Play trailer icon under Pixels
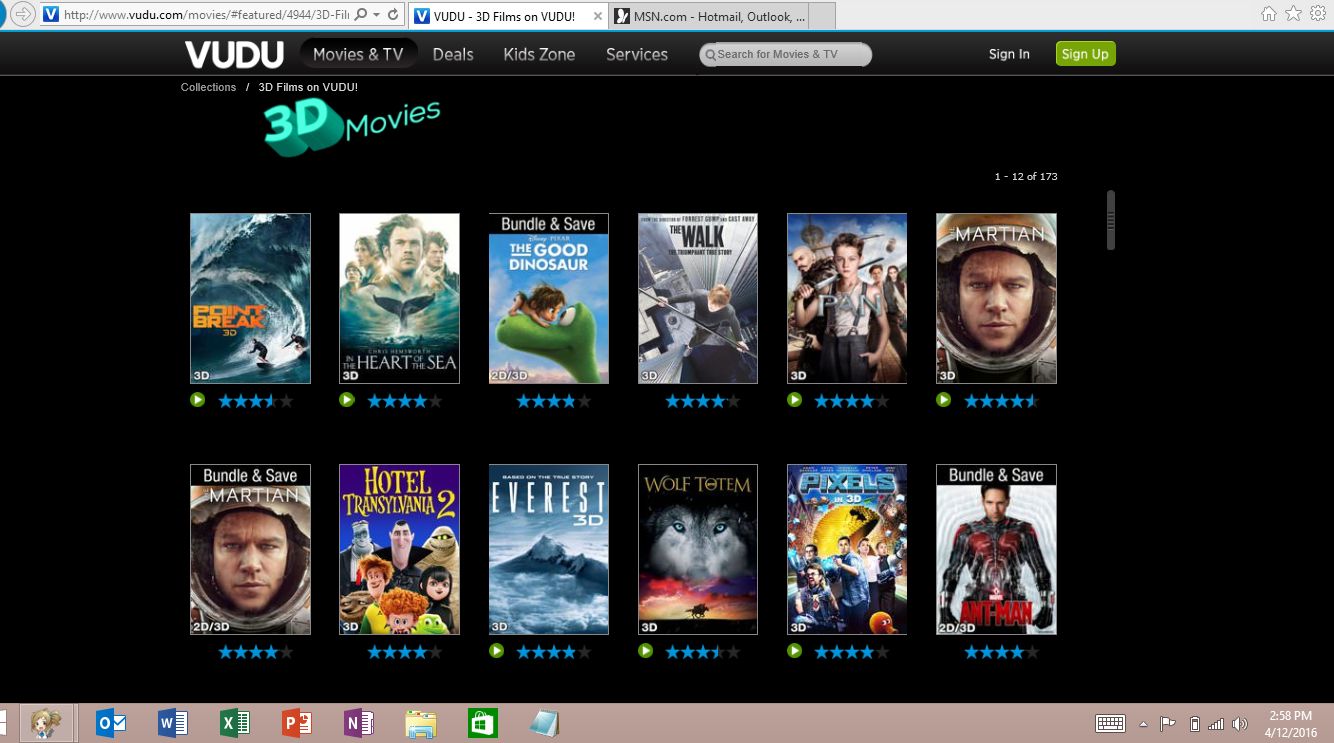 795,651
